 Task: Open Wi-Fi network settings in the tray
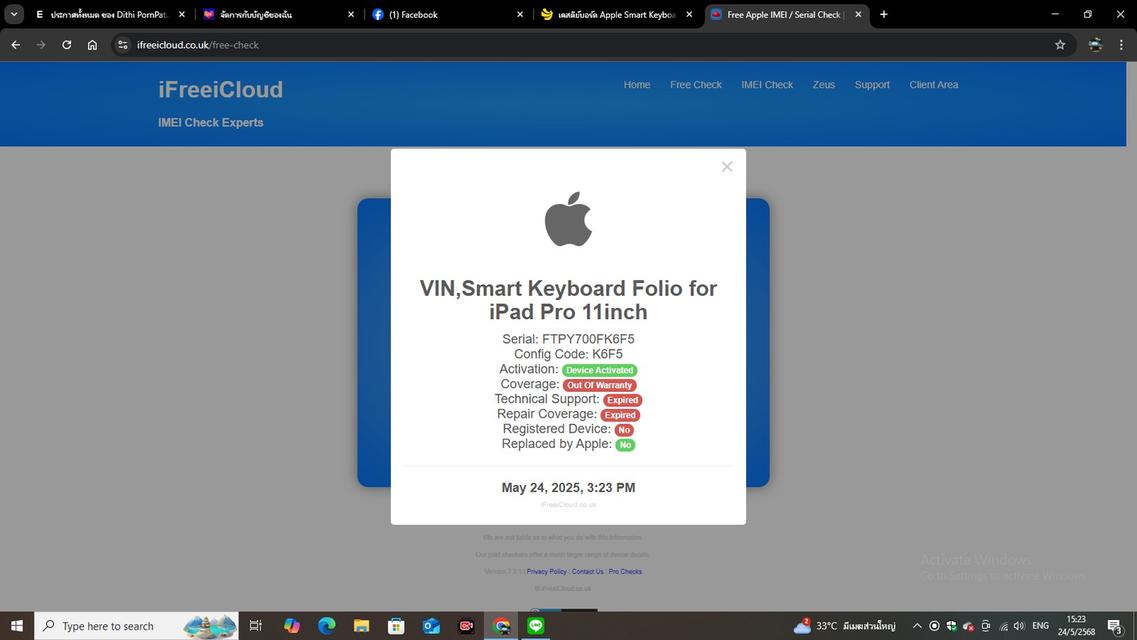coord(1004,626)
